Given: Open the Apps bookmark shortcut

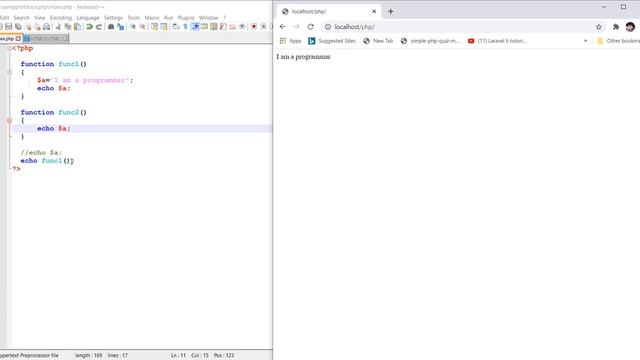Looking at the screenshot, I should tap(290, 41).
